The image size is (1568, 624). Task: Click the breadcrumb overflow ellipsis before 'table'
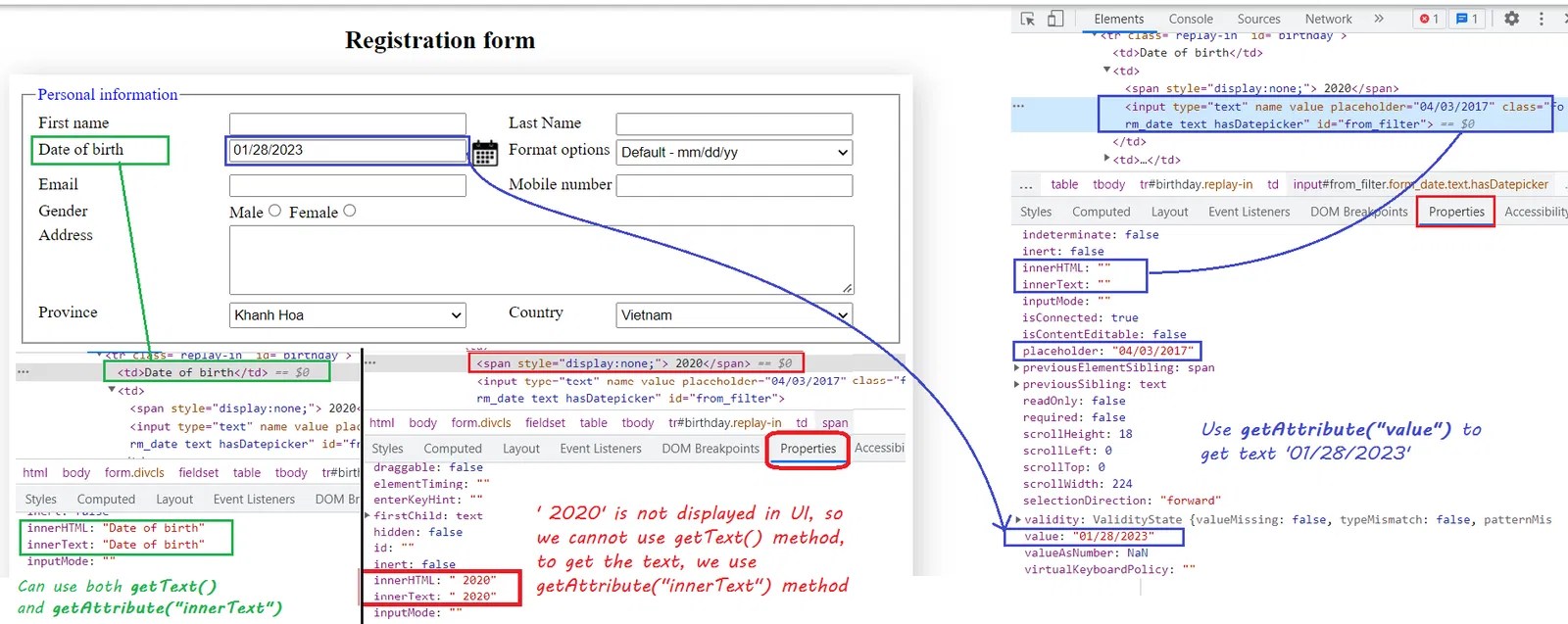pyautogui.click(x=1026, y=184)
